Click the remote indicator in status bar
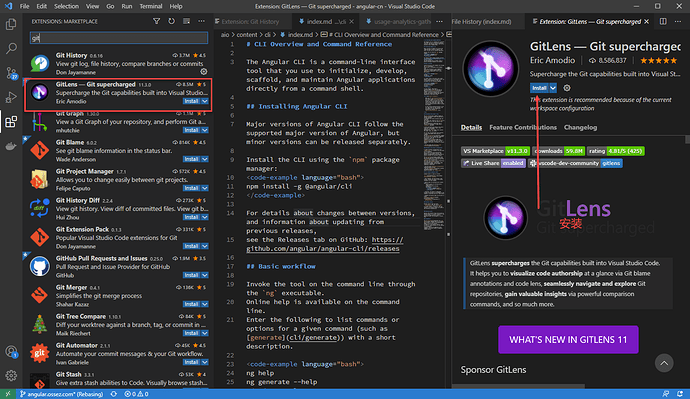This screenshot has width=690, height=399. (x=8, y=394)
